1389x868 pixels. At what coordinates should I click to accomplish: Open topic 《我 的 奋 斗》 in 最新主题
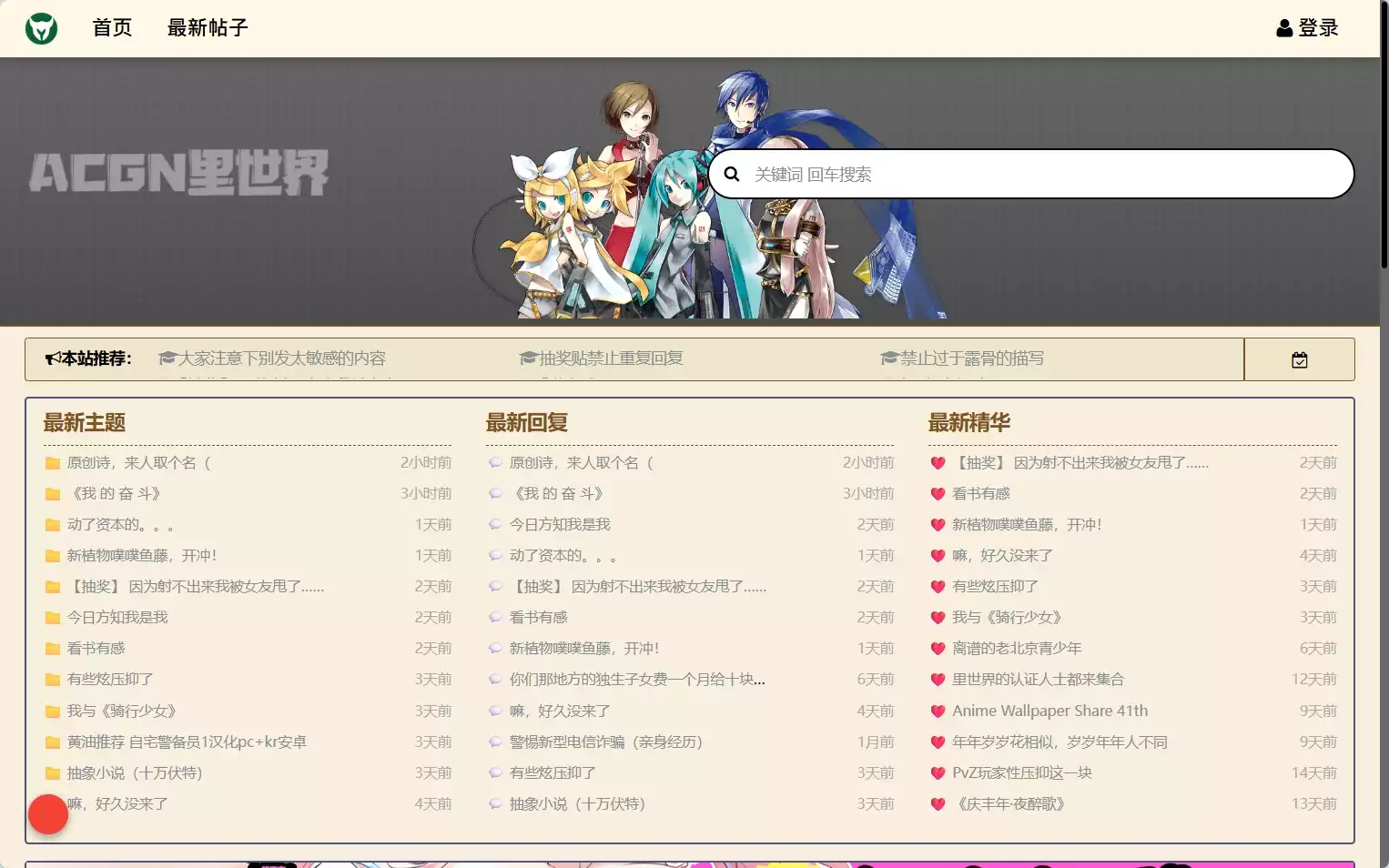point(117,494)
